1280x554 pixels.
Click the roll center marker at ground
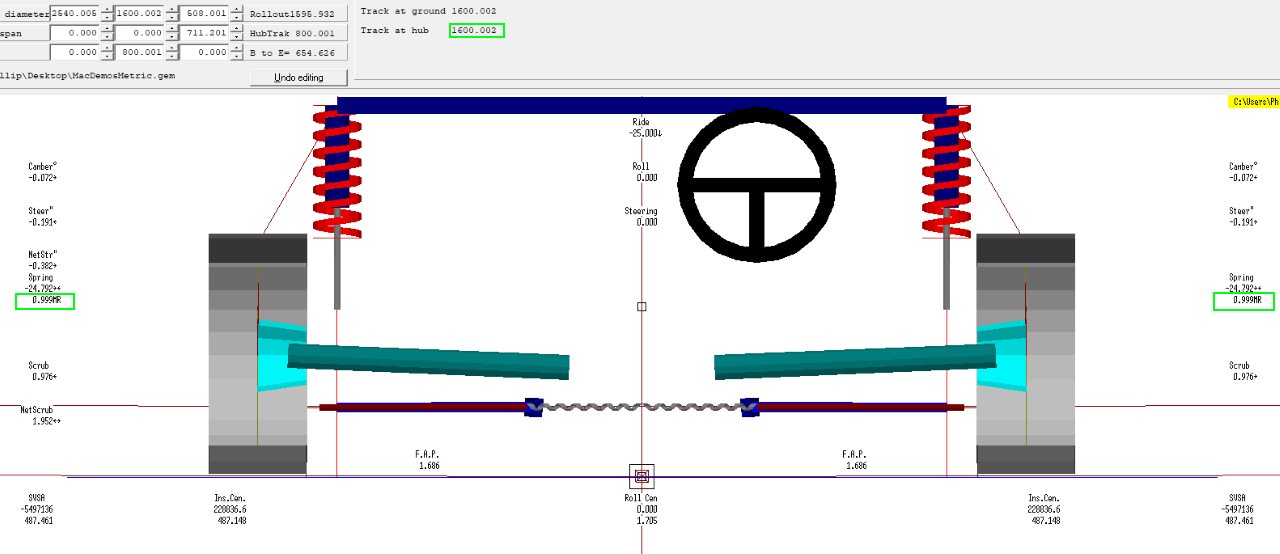(642, 476)
